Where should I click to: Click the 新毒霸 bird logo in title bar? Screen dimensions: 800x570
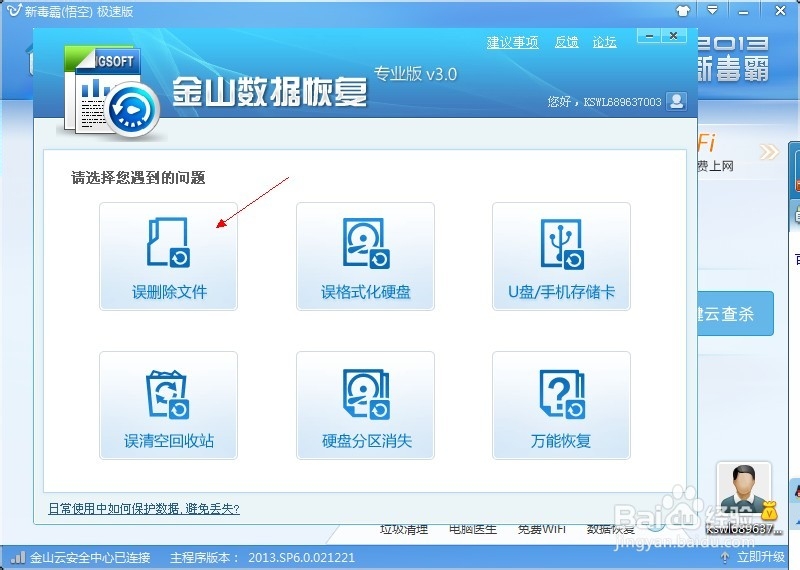[14, 10]
